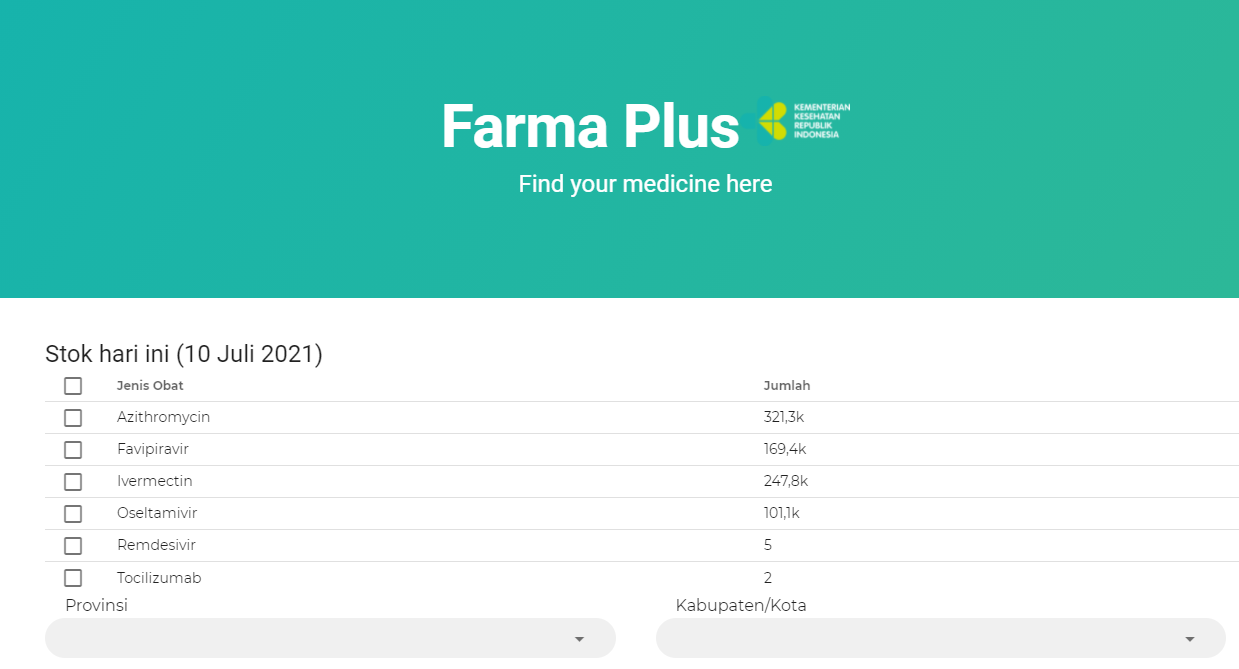Image resolution: width=1239 pixels, height=669 pixels.
Task: Sort by the Jumlah column header
Action: tap(787, 385)
